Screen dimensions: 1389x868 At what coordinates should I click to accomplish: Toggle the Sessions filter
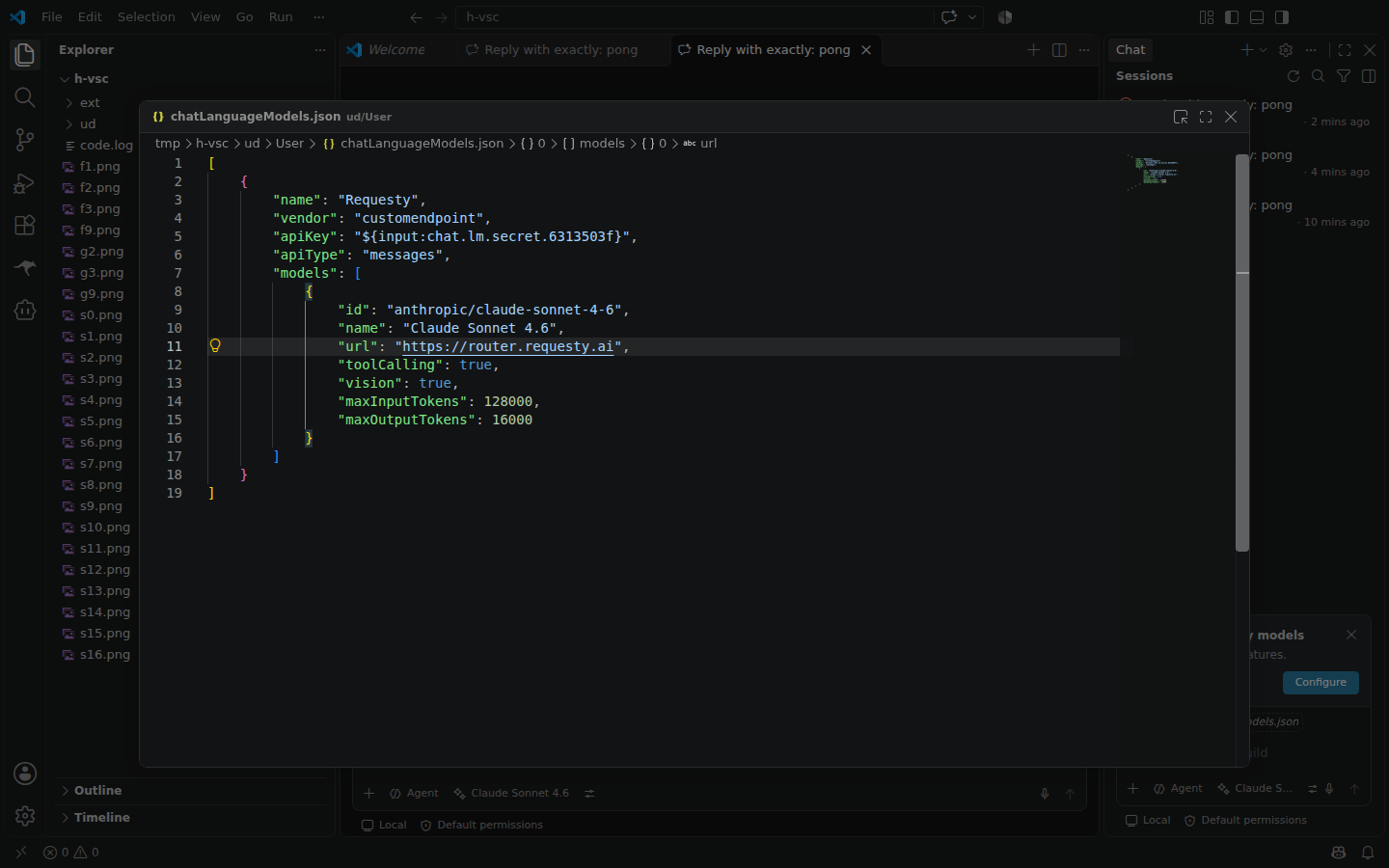1344,76
